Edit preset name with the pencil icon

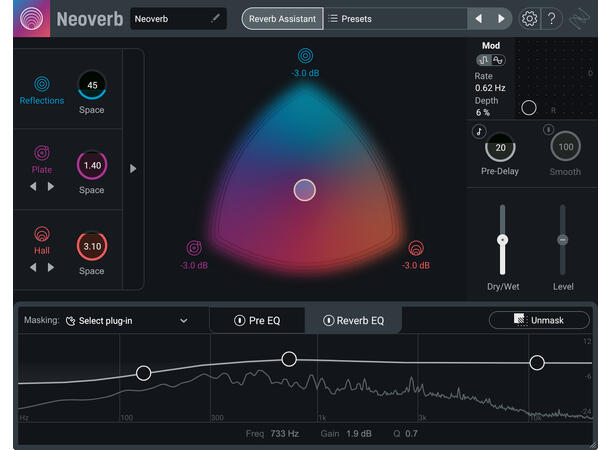215,18
